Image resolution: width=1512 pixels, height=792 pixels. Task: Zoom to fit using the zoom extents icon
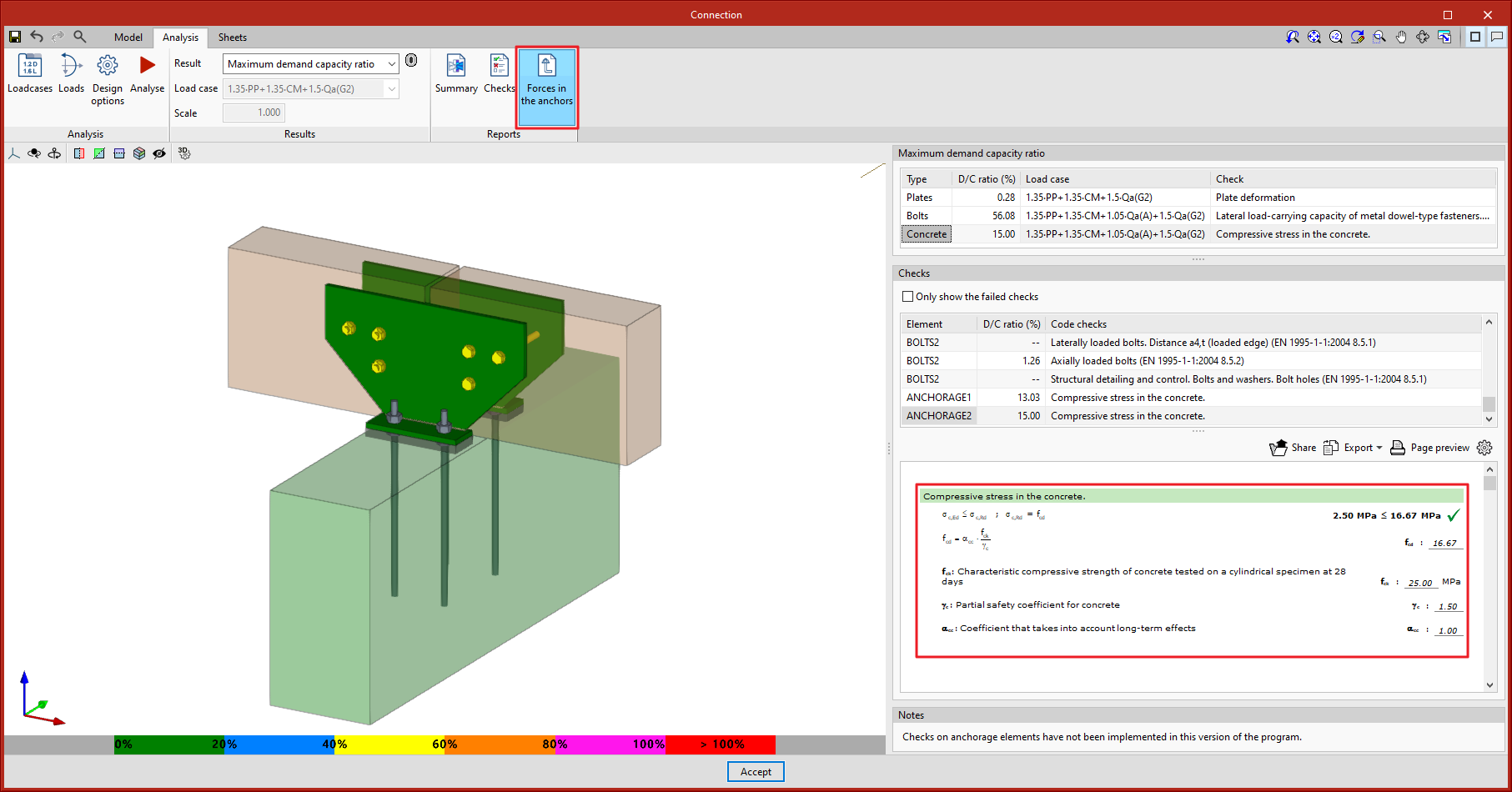[x=1314, y=37]
